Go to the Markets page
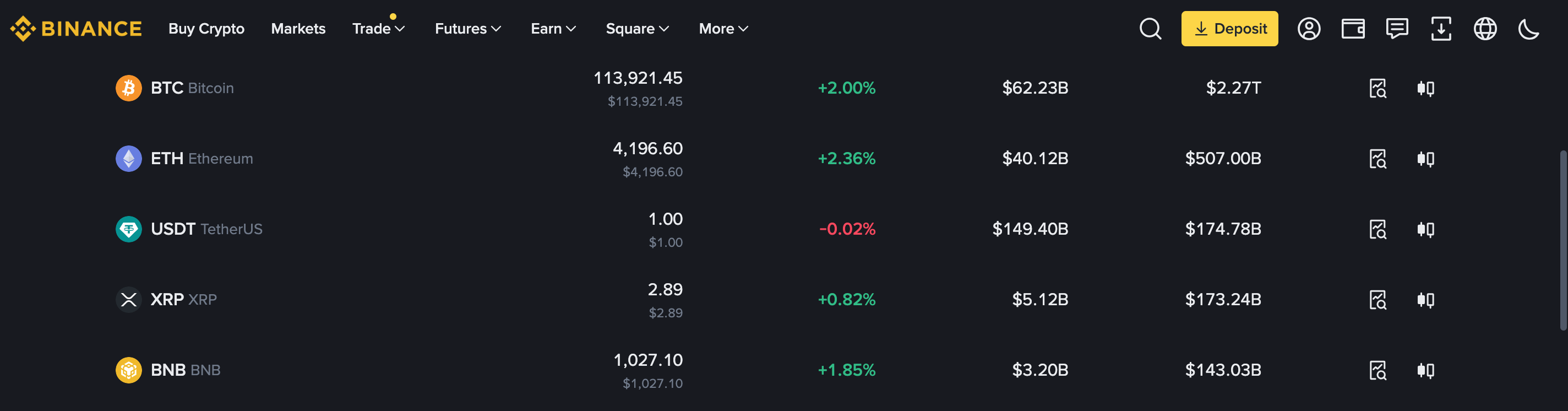Image resolution: width=1568 pixels, height=411 pixels. pyautogui.click(x=298, y=29)
